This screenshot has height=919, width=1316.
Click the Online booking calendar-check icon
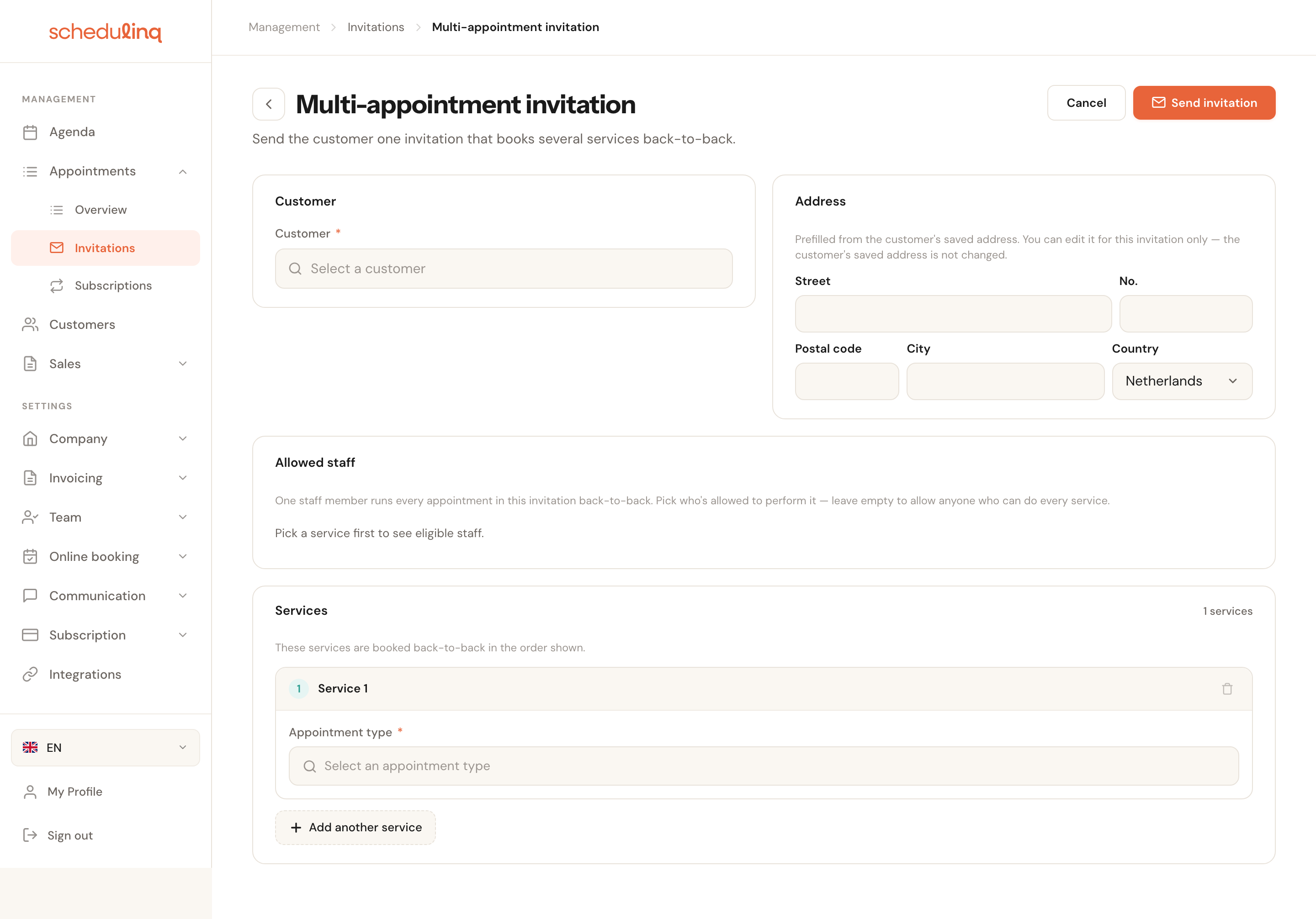30,556
